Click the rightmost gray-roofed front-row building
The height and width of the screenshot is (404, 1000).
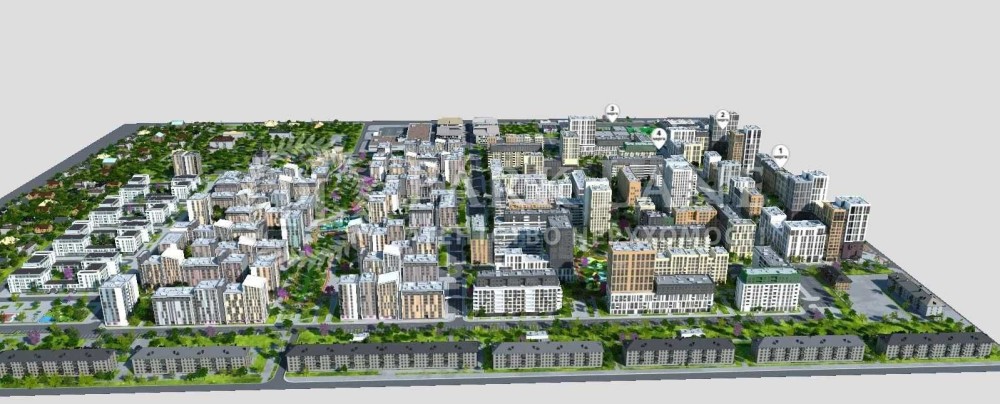[x=935, y=344]
